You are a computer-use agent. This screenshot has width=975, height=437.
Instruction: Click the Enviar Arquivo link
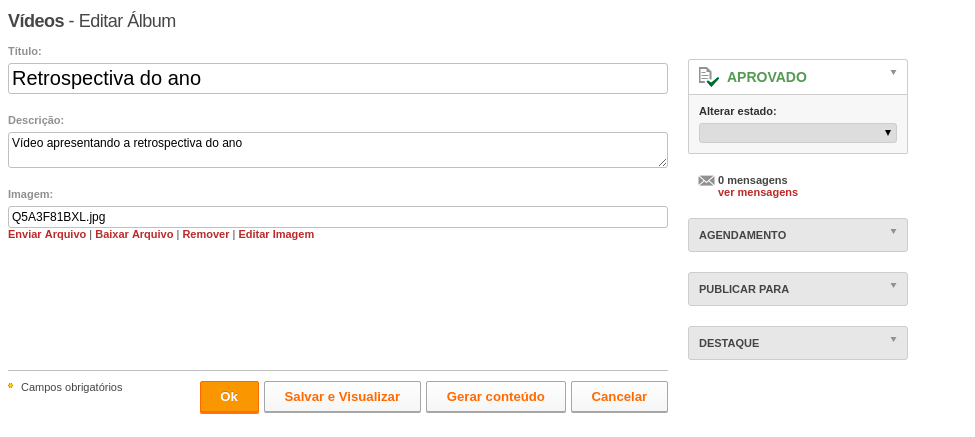(x=47, y=234)
